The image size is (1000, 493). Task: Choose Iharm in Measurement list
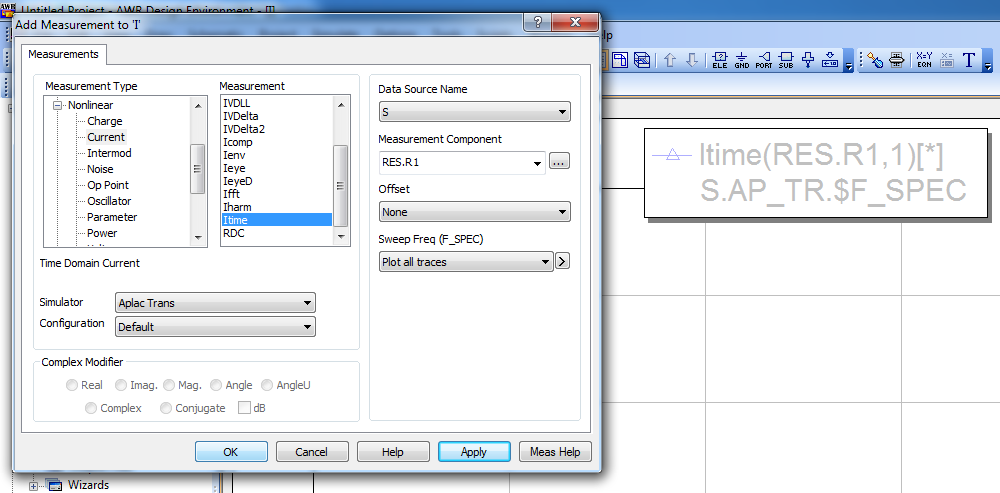[277, 207]
